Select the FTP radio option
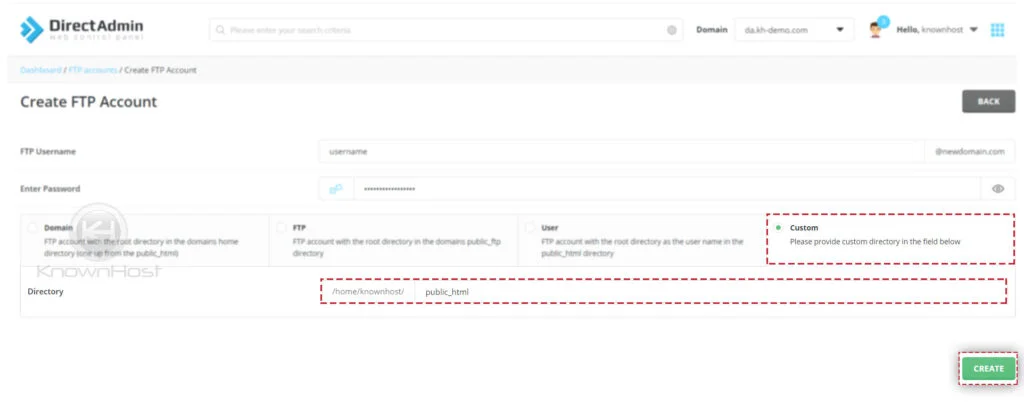Image resolution: width=1024 pixels, height=404 pixels. [x=282, y=228]
